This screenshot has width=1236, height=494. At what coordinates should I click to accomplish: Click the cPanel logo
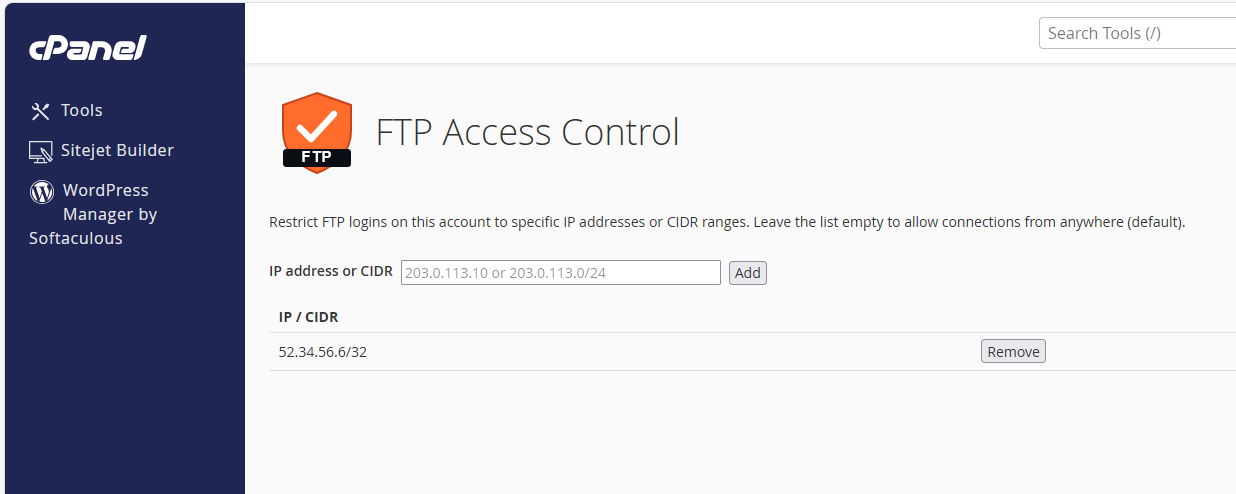88,47
